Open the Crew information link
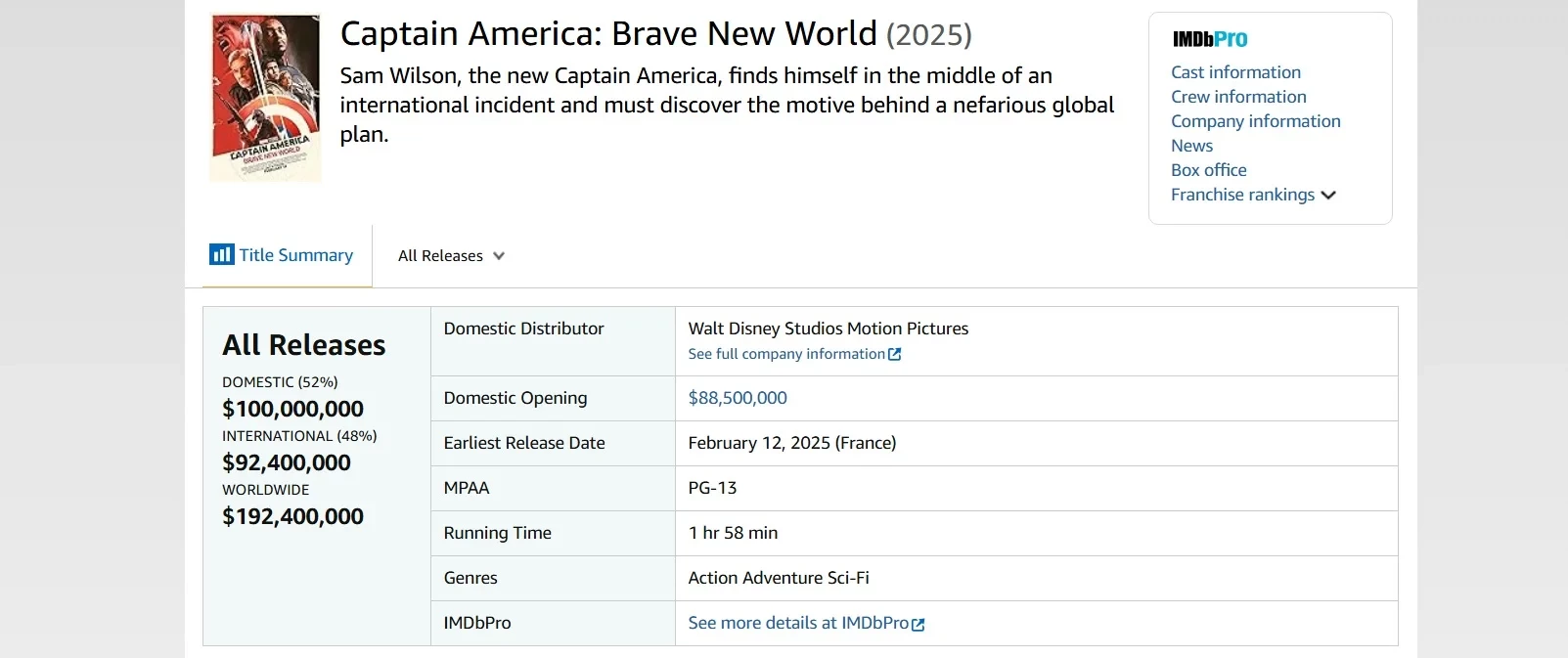 coord(1238,97)
